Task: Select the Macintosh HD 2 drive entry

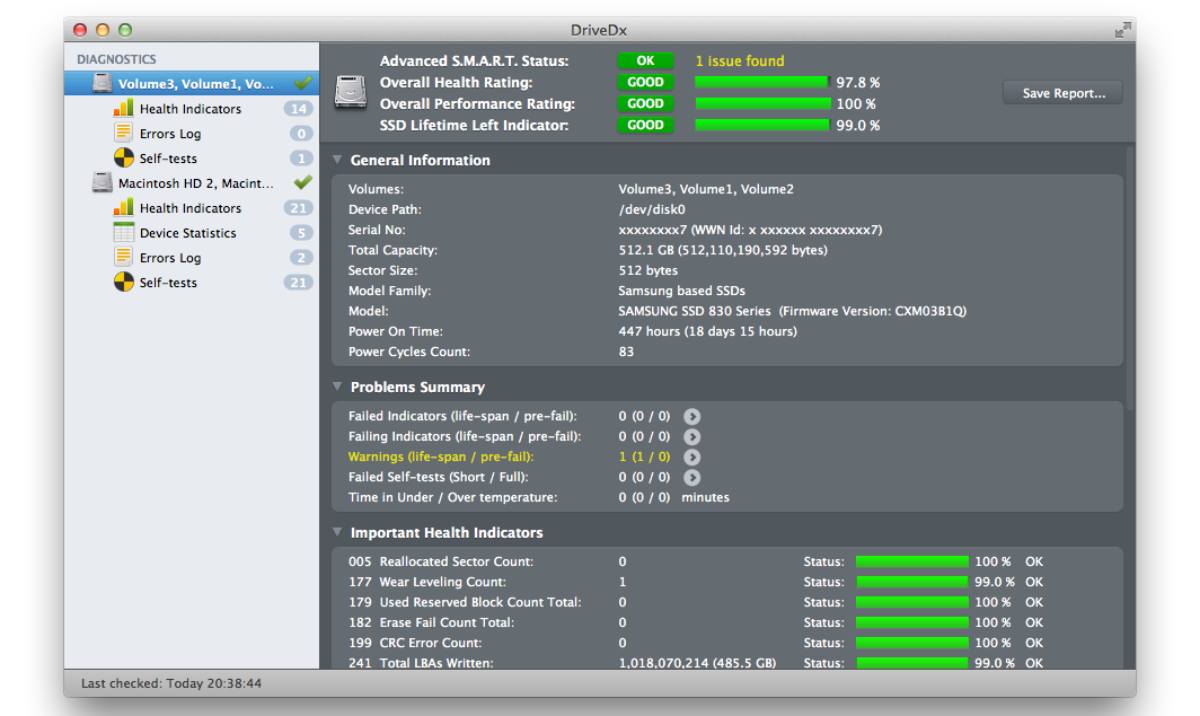Action: coord(191,184)
